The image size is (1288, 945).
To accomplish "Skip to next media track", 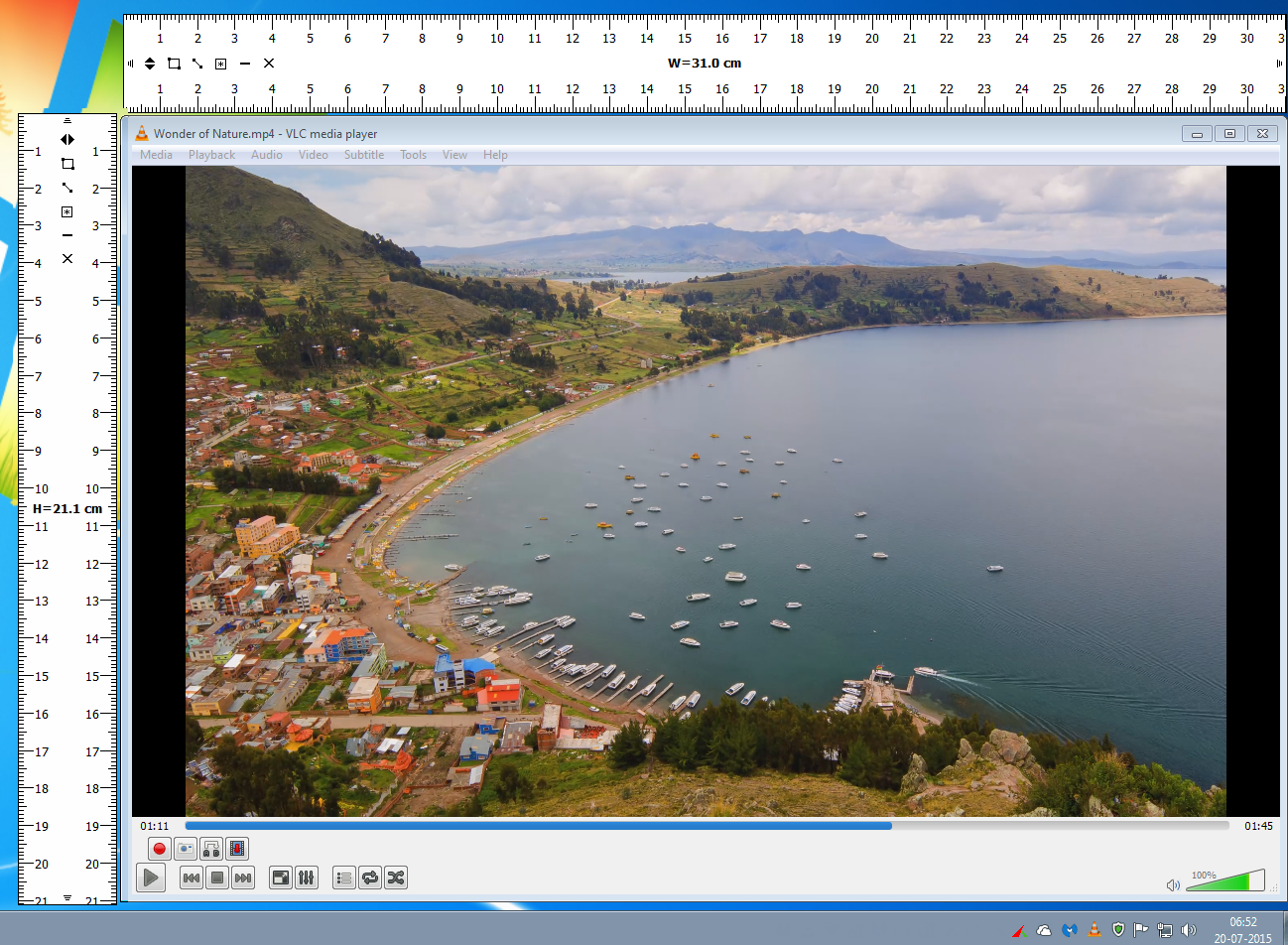I will click(x=243, y=877).
